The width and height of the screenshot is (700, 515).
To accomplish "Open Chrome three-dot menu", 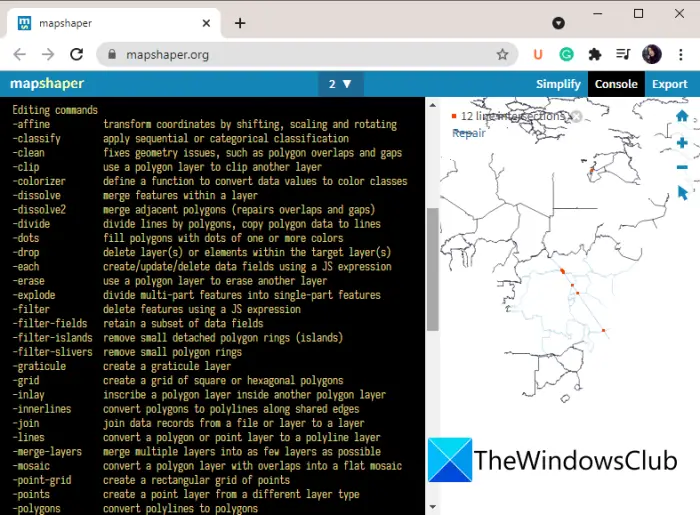I will click(x=680, y=54).
